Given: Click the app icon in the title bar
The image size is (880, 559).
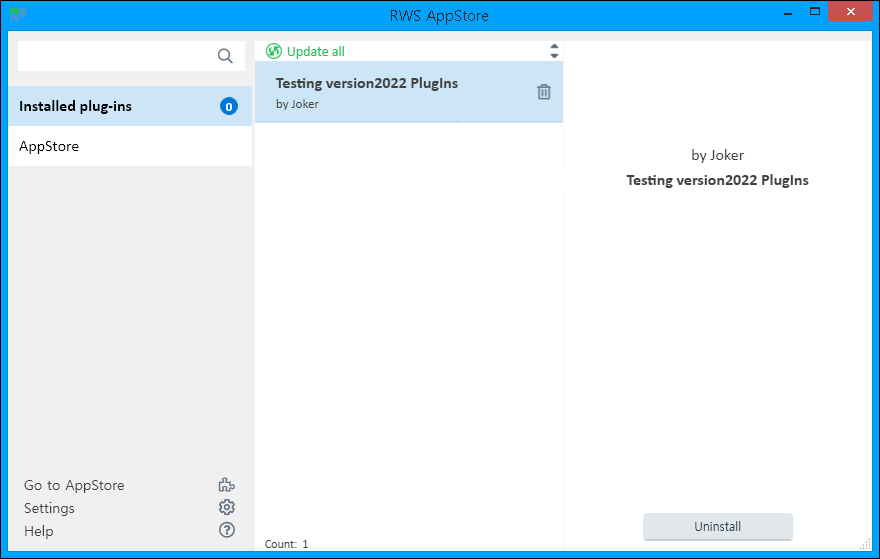Looking at the screenshot, I should point(17,15).
